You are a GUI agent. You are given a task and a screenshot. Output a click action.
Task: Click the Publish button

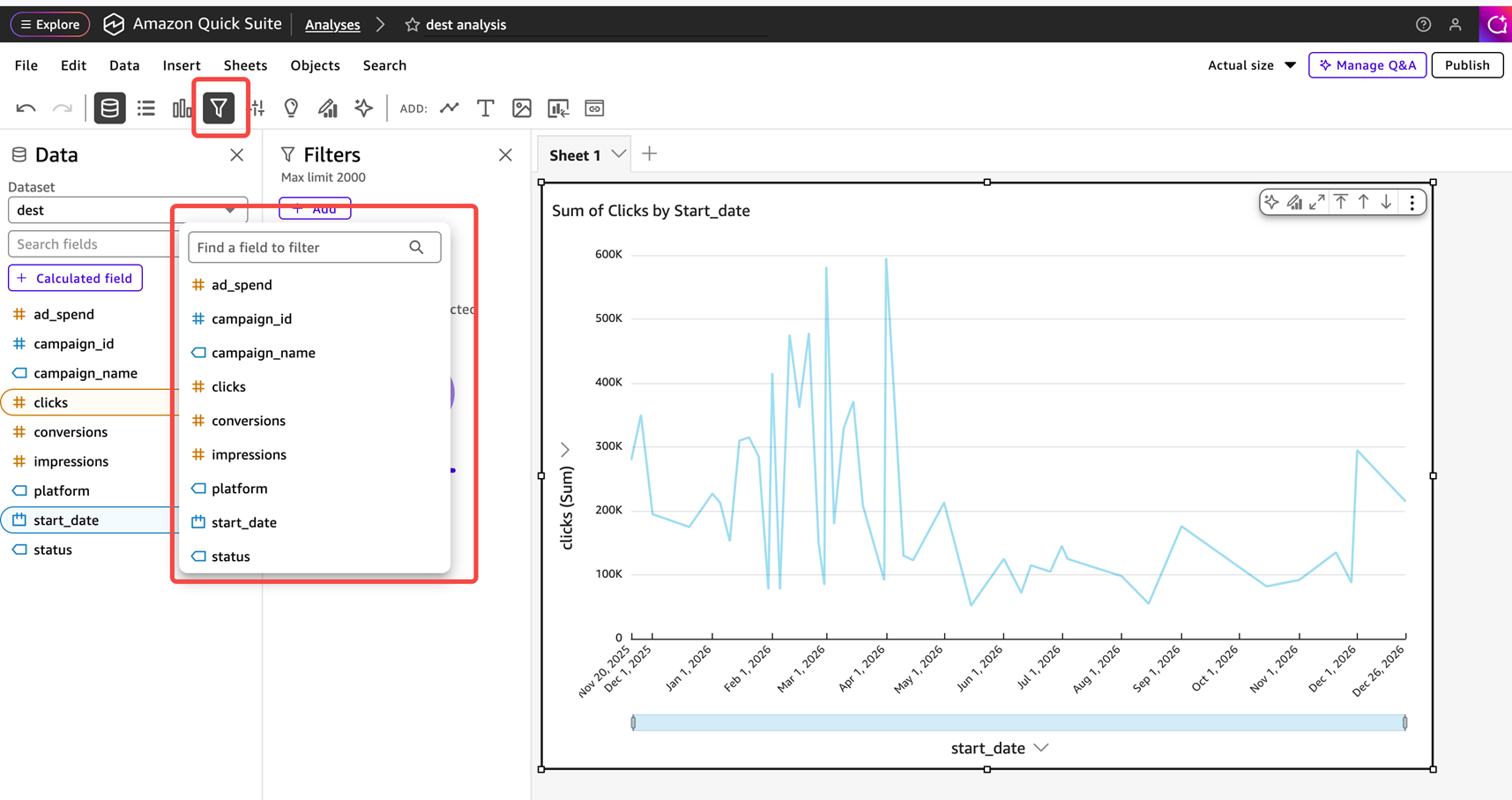tap(1467, 65)
